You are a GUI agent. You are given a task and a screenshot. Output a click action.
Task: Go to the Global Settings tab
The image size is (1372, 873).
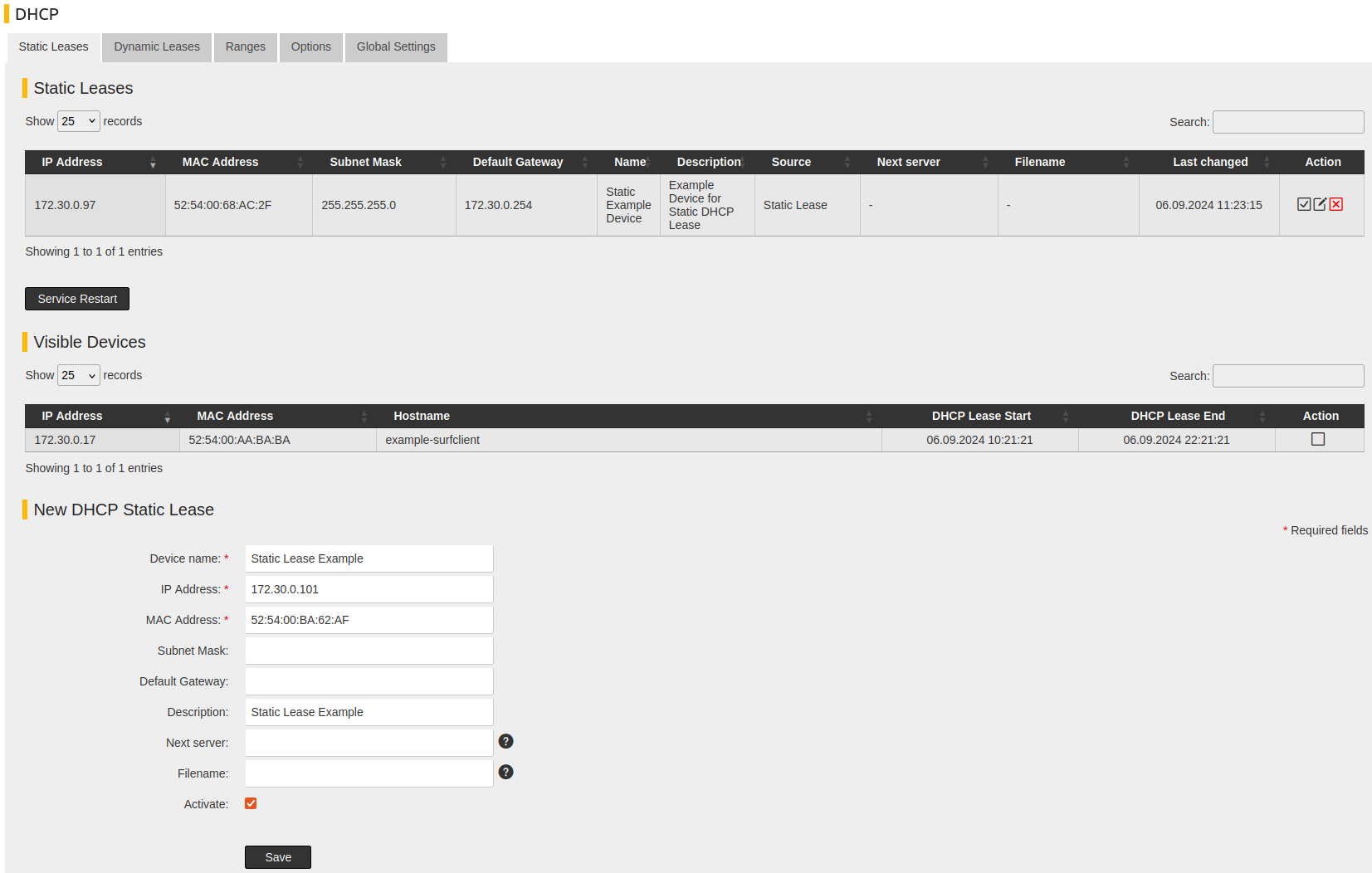[396, 46]
